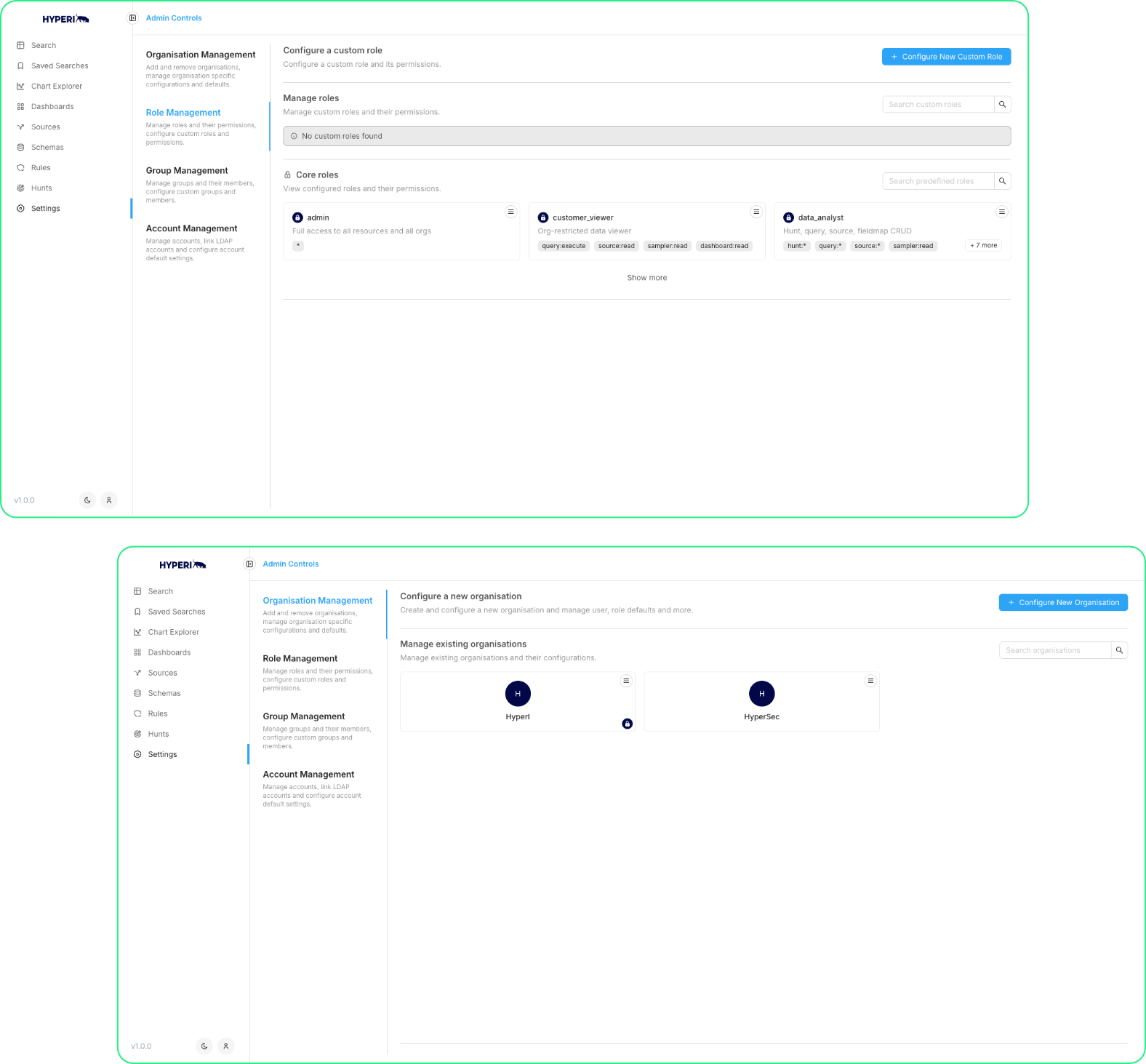Click search icon beside predefined roles field

tap(1002, 181)
